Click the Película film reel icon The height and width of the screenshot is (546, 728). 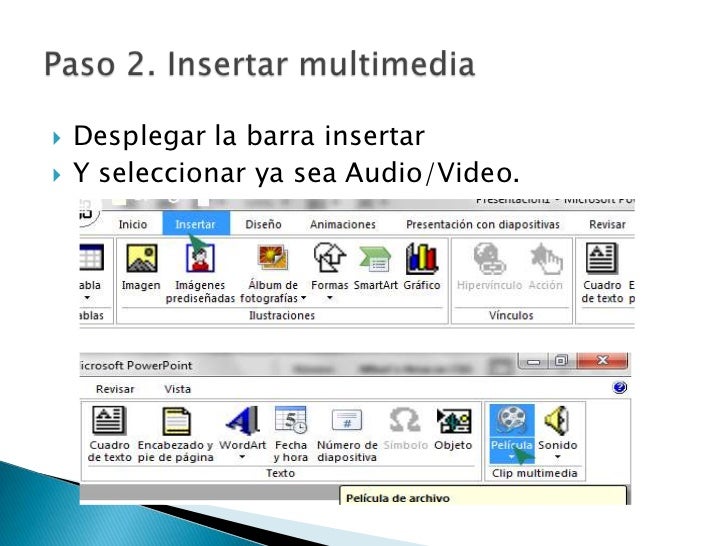[x=511, y=420]
